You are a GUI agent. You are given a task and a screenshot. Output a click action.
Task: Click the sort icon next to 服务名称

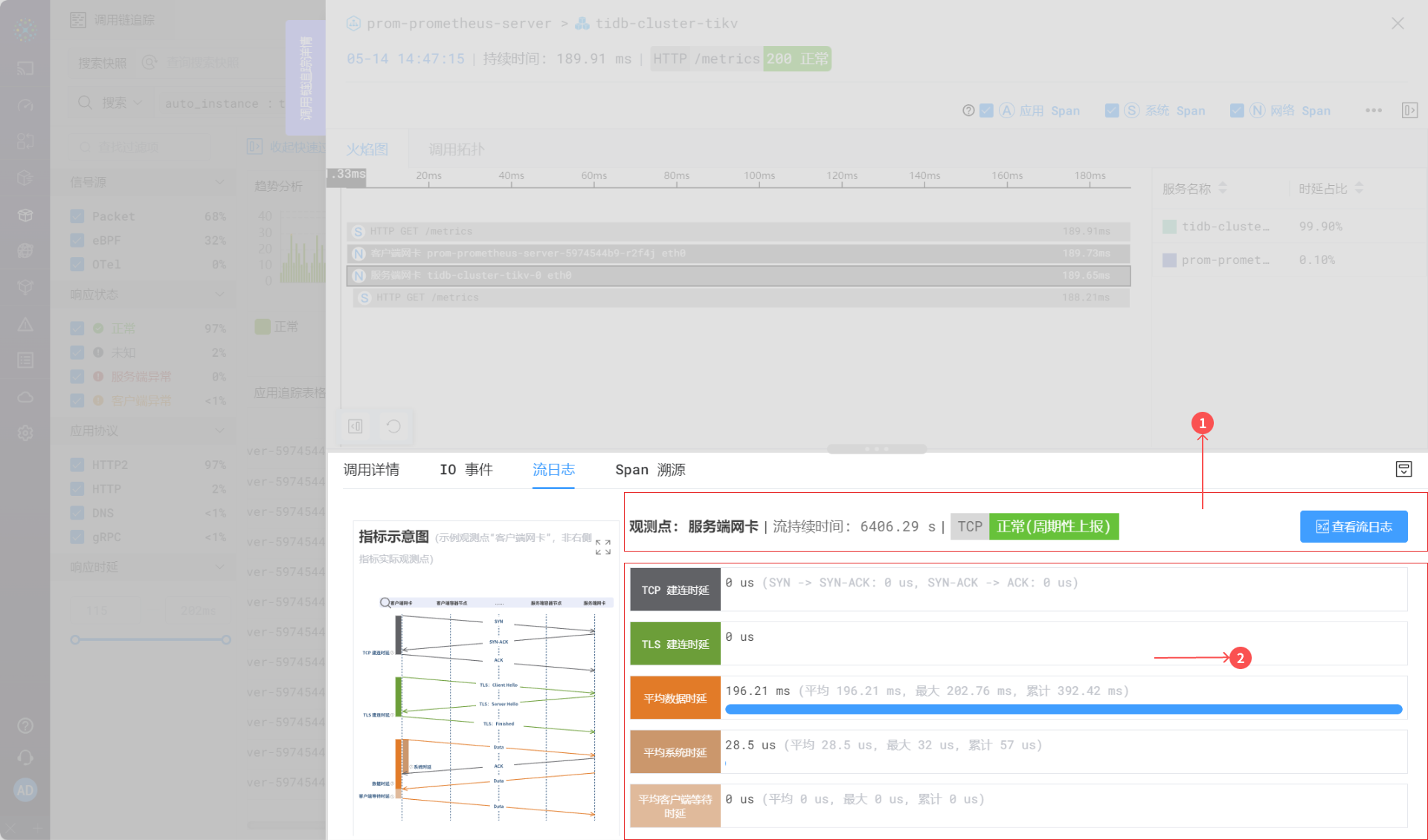click(x=1223, y=188)
